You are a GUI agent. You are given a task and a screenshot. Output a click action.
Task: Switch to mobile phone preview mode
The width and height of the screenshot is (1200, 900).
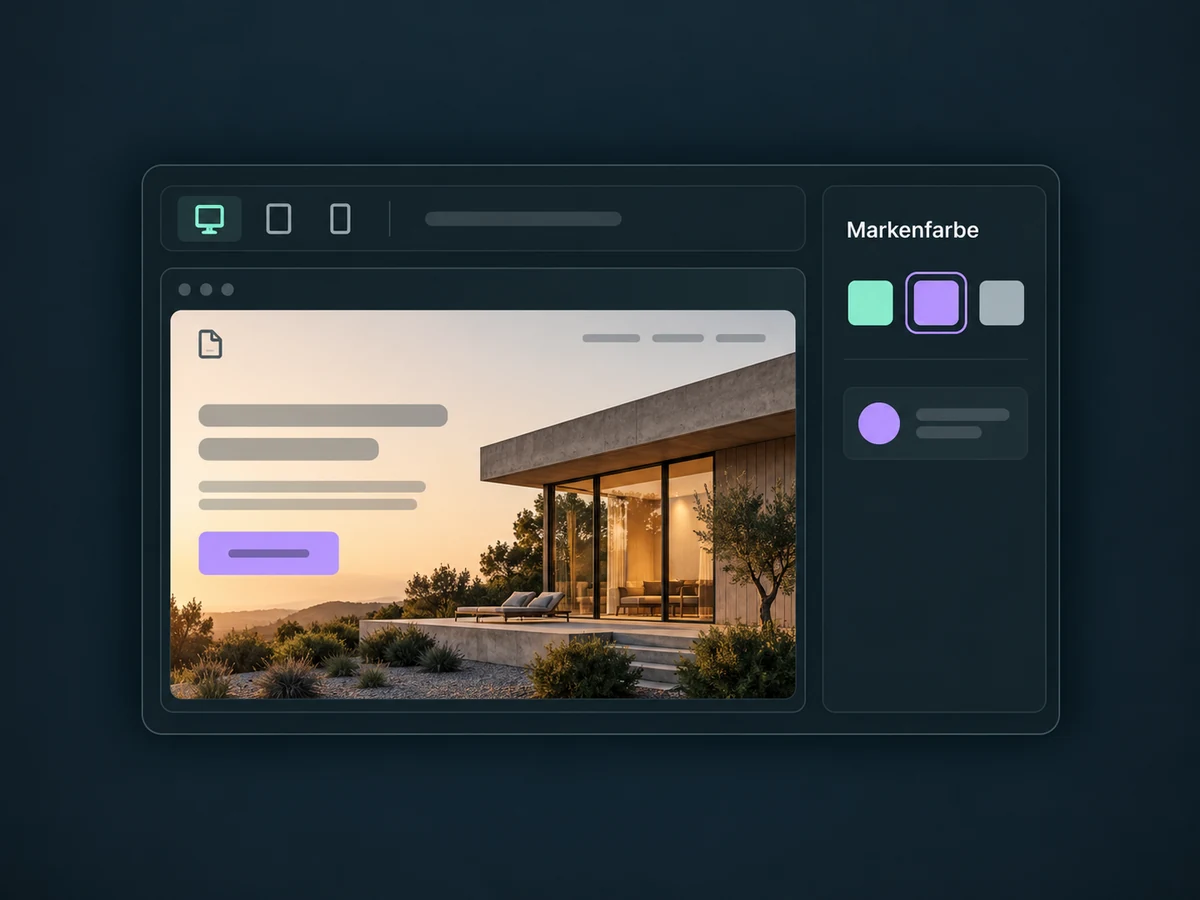(x=340, y=219)
